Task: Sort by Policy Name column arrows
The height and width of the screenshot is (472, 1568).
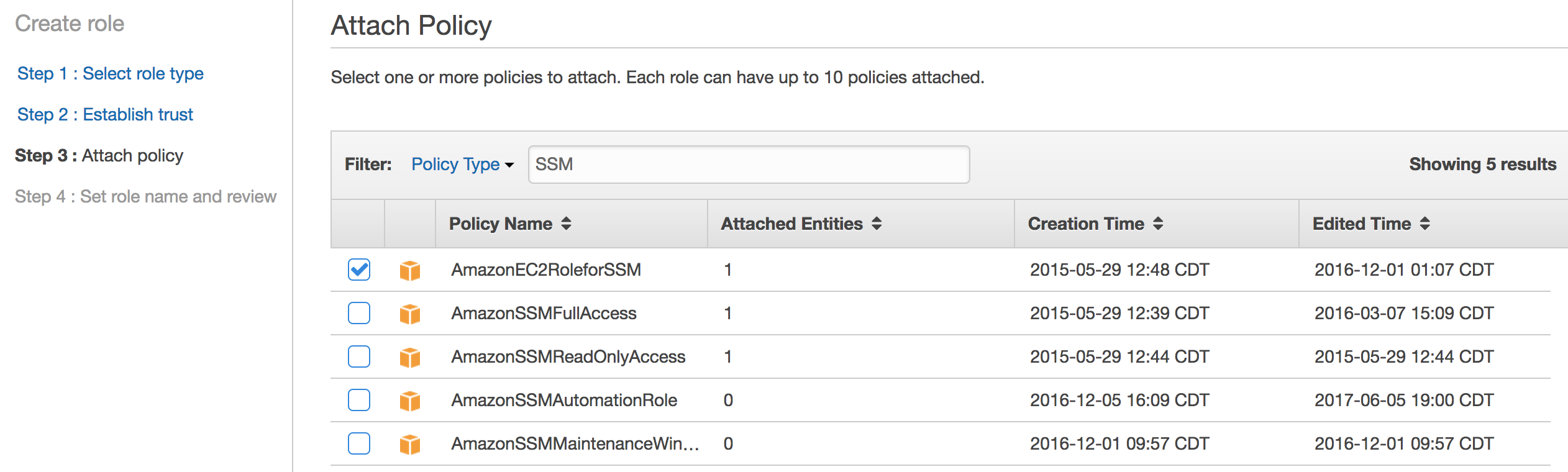Action: click(566, 224)
